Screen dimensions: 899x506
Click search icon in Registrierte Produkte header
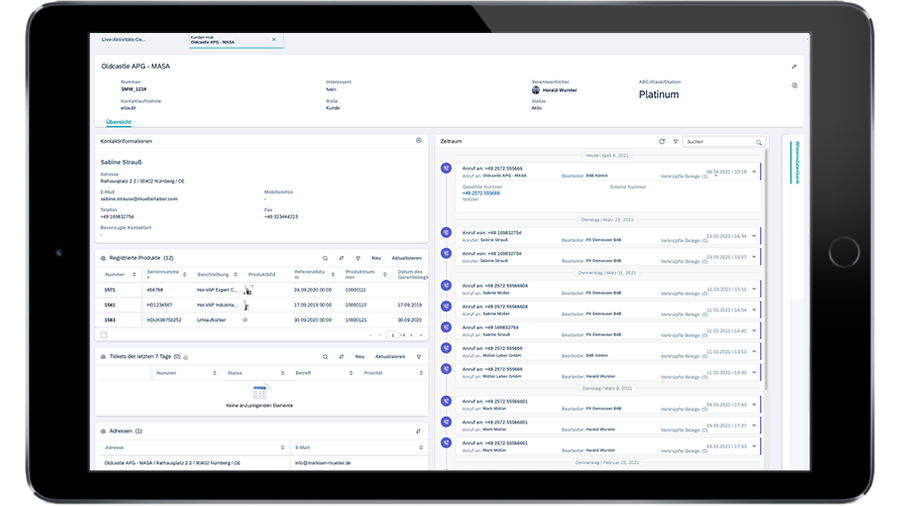[x=325, y=257]
